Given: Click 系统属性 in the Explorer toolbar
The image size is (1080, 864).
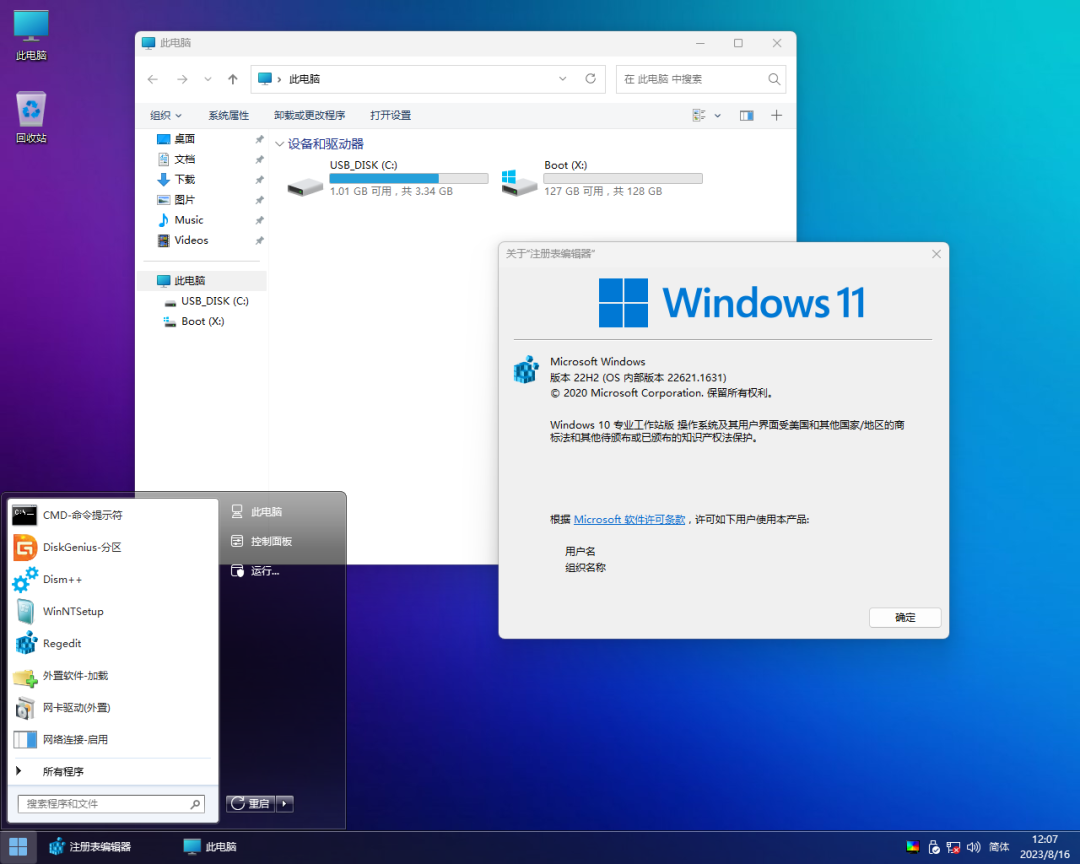Looking at the screenshot, I should pyautogui.click(x=228, y=116).
